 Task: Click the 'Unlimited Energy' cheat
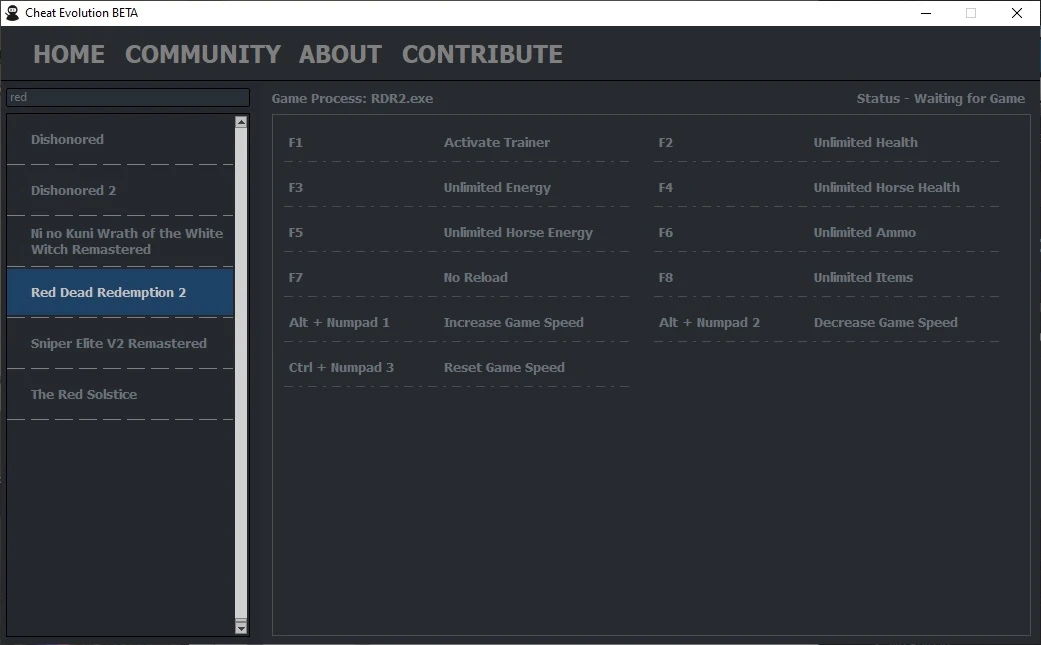[497, 188]
